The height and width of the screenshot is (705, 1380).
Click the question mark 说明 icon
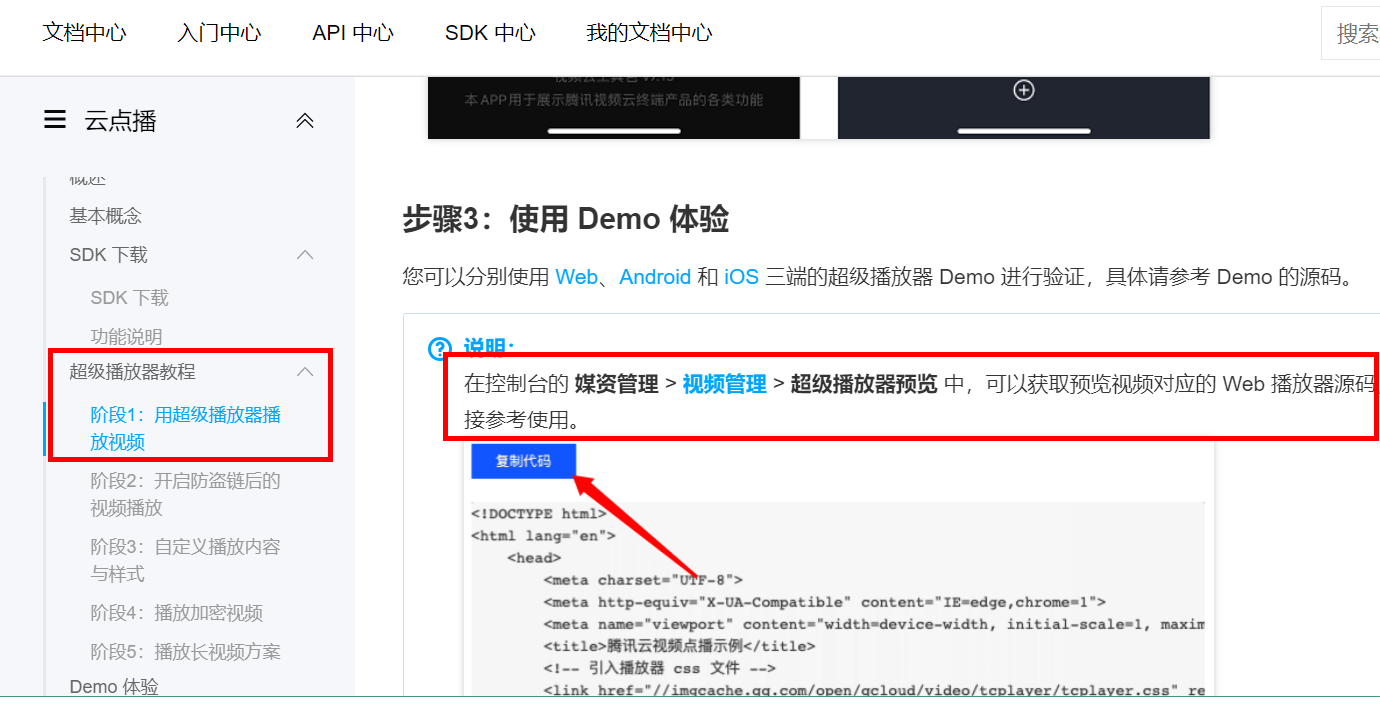click(439, 349)
